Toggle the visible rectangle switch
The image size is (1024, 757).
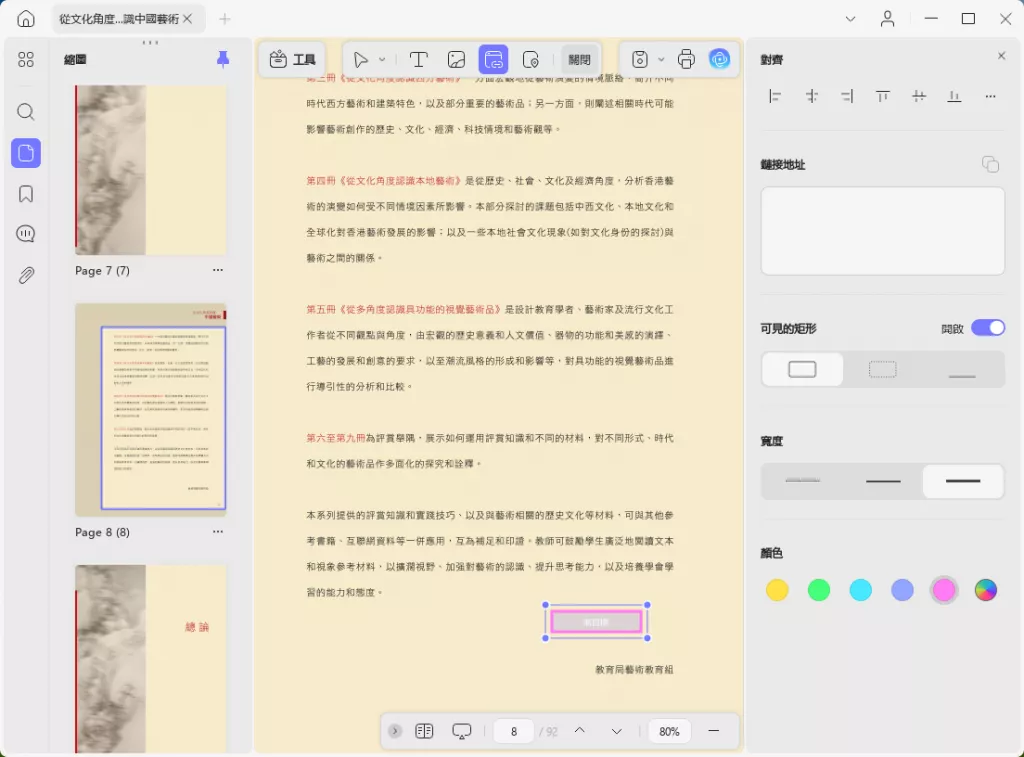point(987,328)
